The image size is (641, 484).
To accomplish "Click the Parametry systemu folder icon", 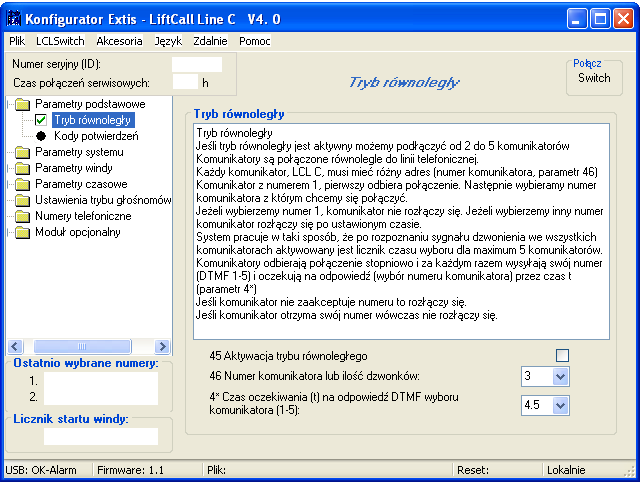I will click(x=22, y=153).
